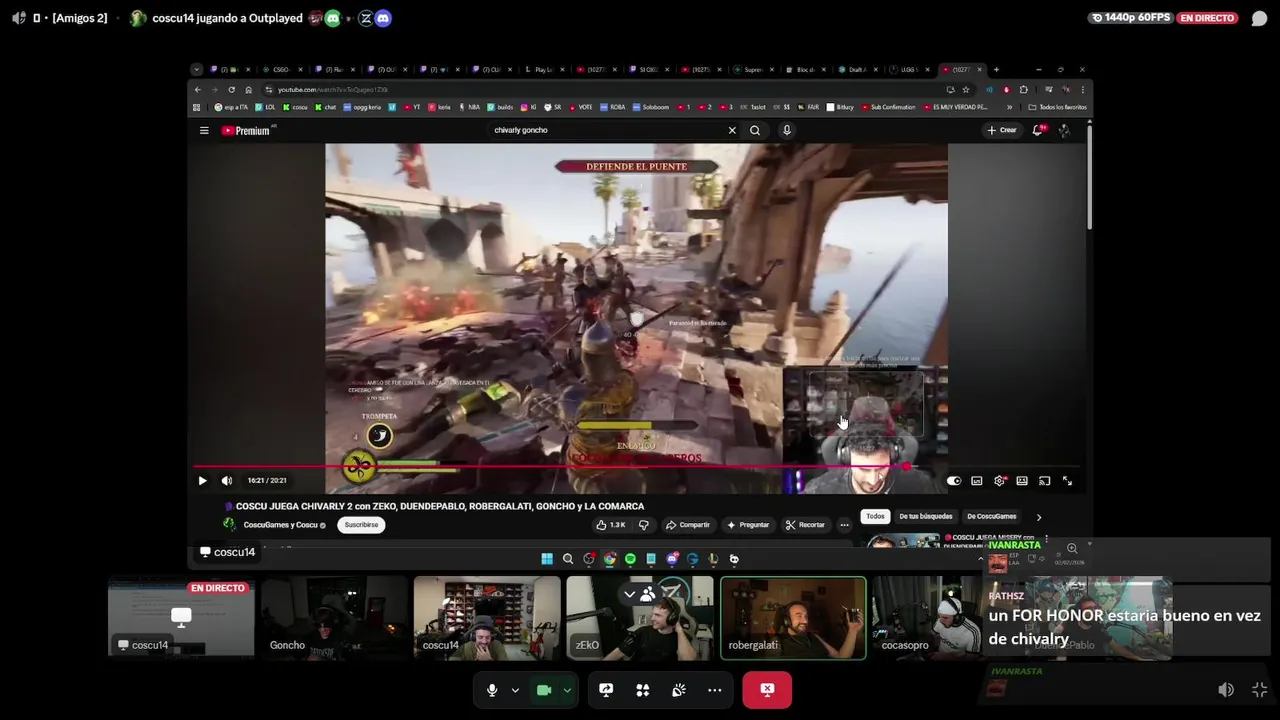
Task: Go back in browser
Action: (198, 90)
